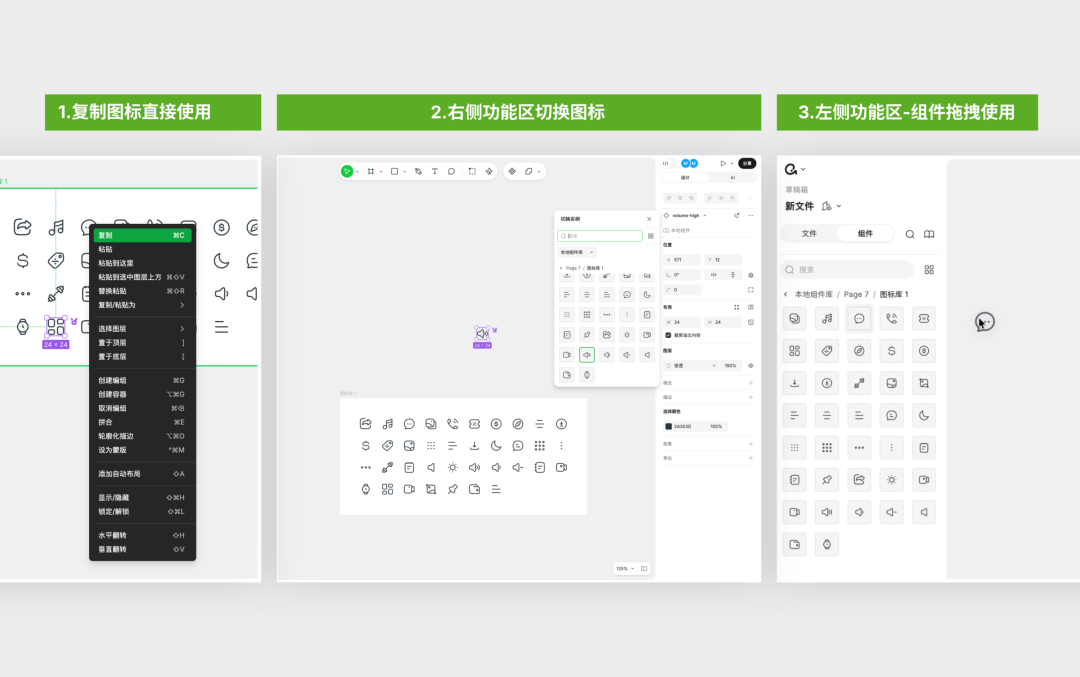Click the search icon beside 组件 tab
Image resolution: width=1080 pixels, height=677 pixels.
pos(910,234)
